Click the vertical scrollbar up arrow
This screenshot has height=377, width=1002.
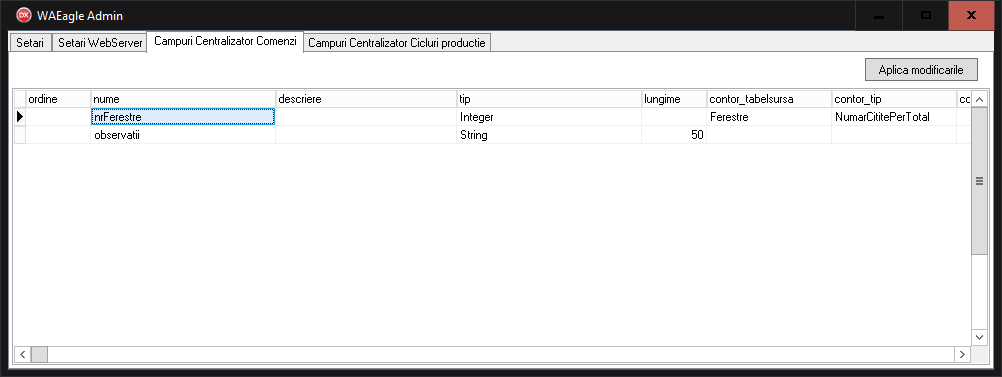[979, 99]
